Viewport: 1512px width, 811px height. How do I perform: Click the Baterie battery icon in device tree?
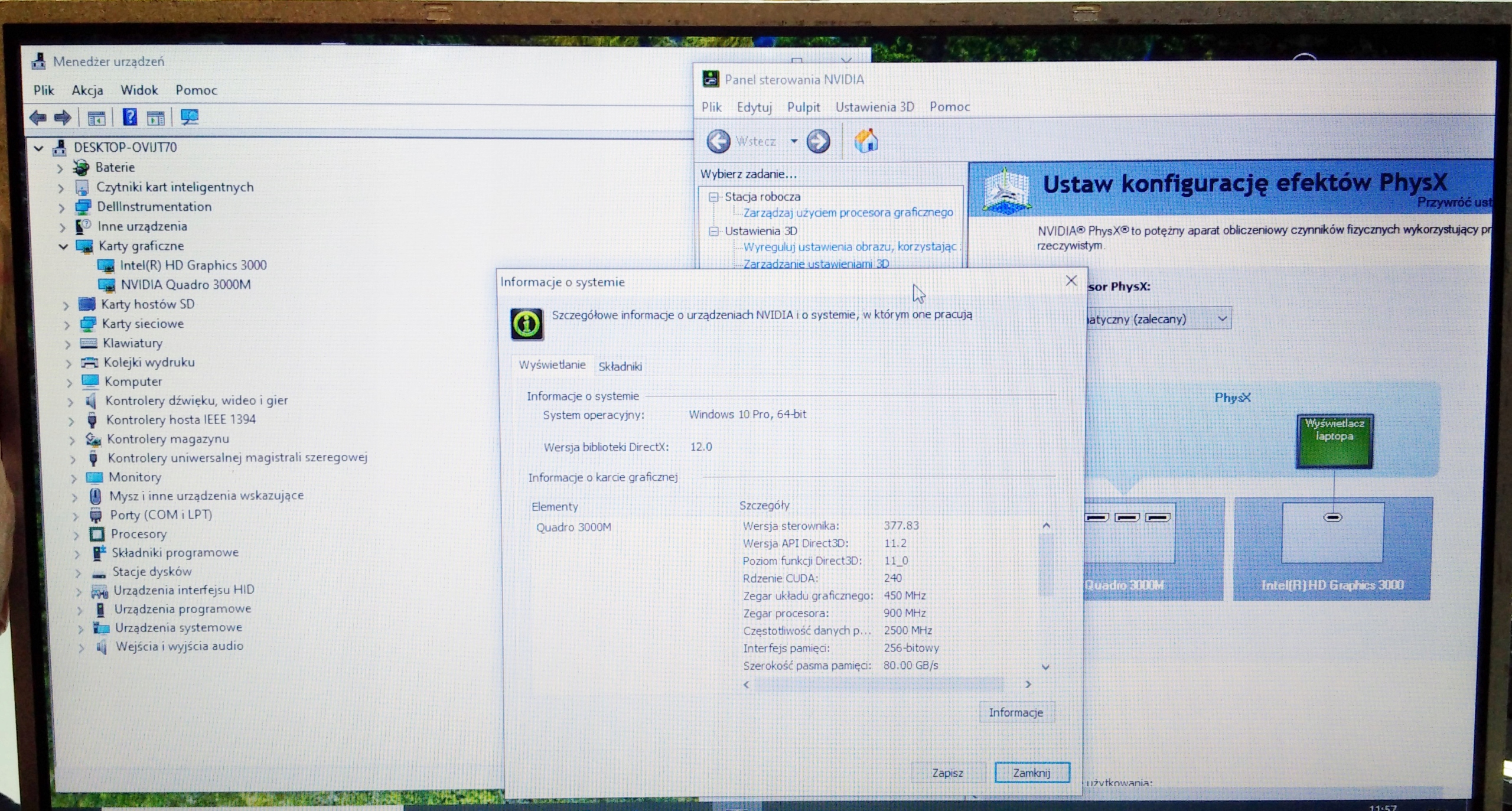pyautogui.click(x=81, y=168)
